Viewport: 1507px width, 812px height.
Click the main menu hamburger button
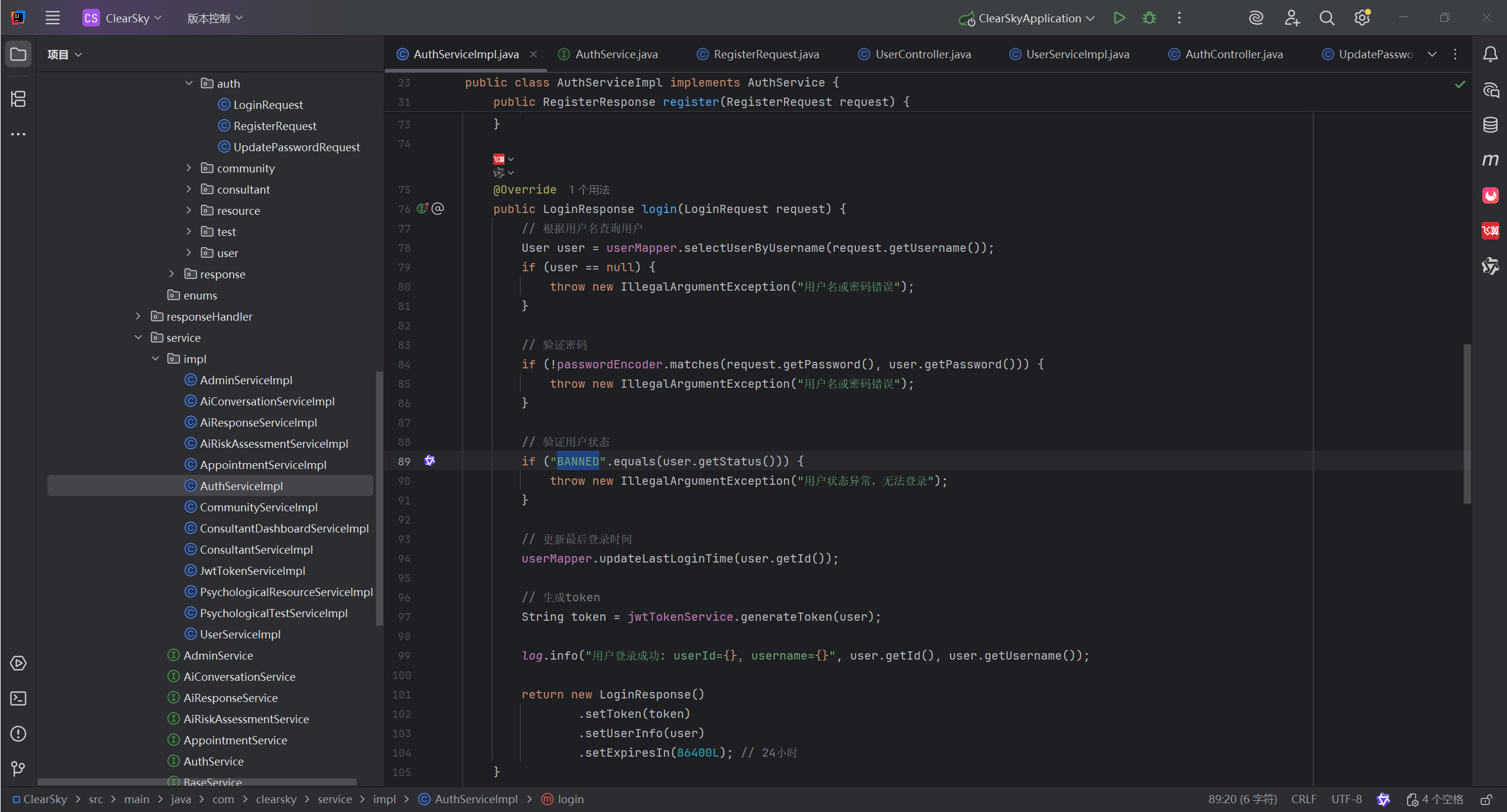52,18
